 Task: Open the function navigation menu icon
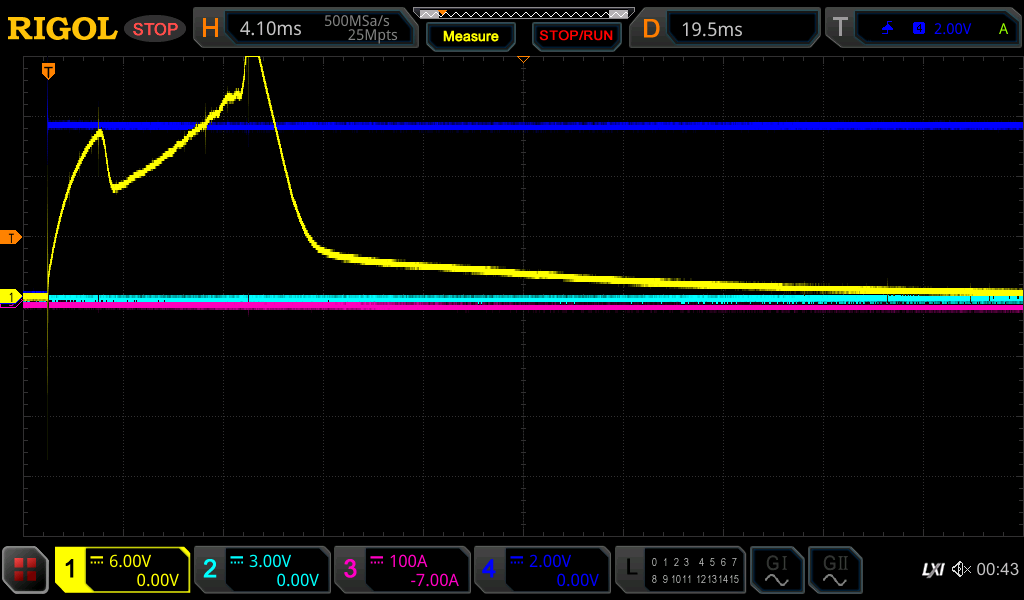[25, 570]
